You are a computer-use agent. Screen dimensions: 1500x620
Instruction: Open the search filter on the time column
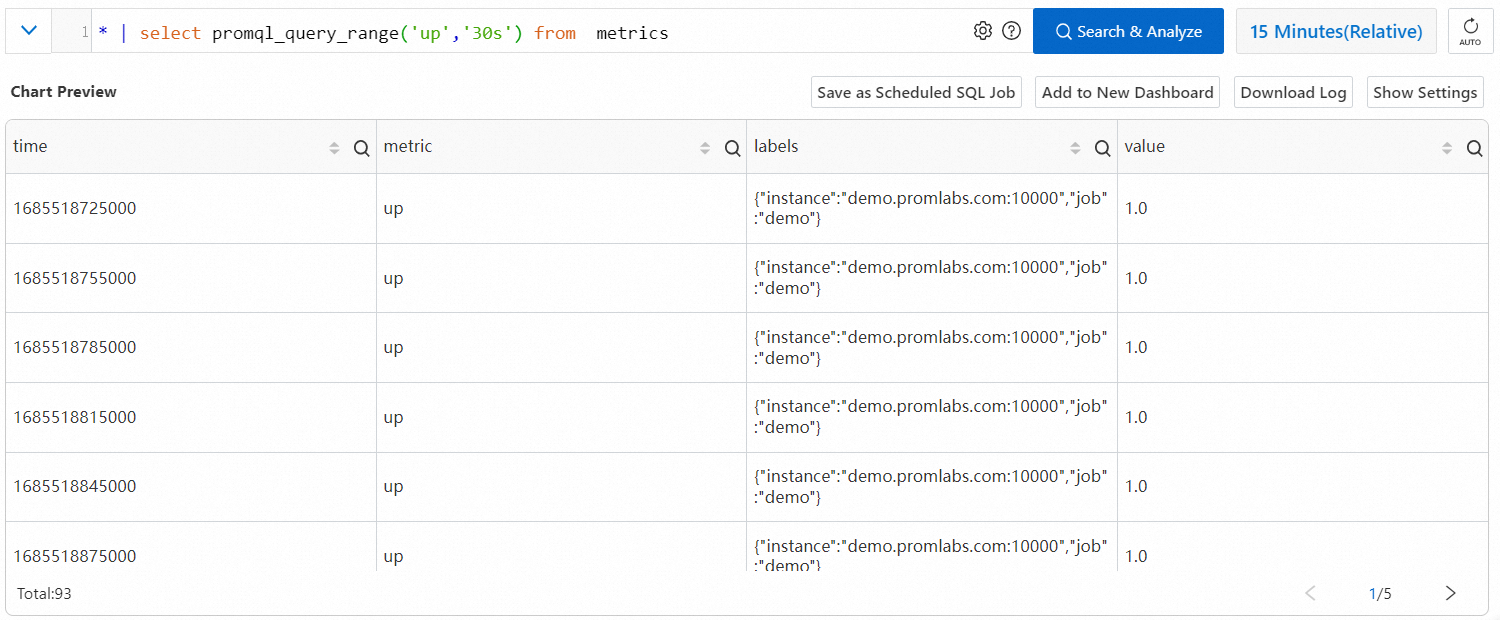pos(361,147)
